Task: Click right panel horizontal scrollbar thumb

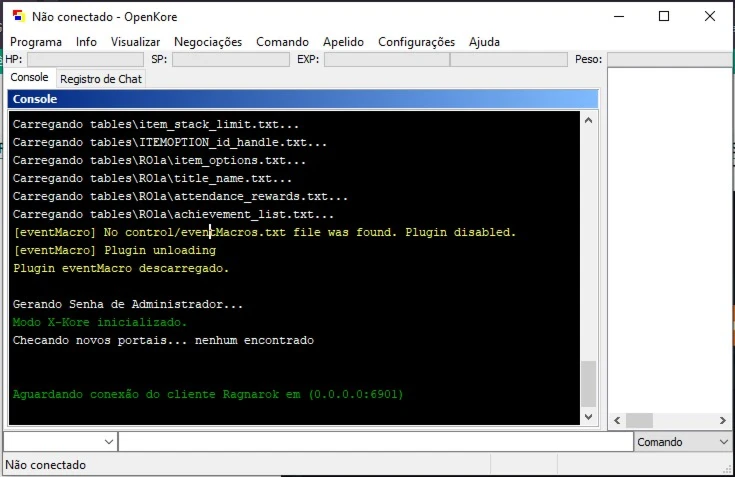Action: pyautogui.click(x=639, y=421)
